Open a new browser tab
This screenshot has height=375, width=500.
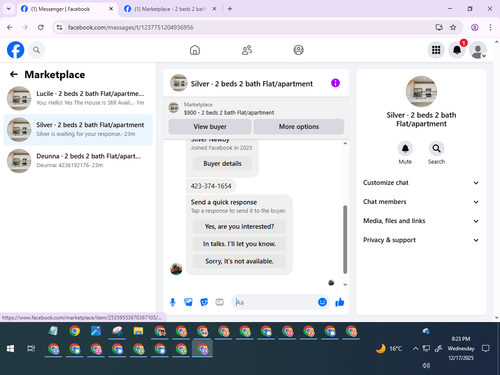coord(230,9)
